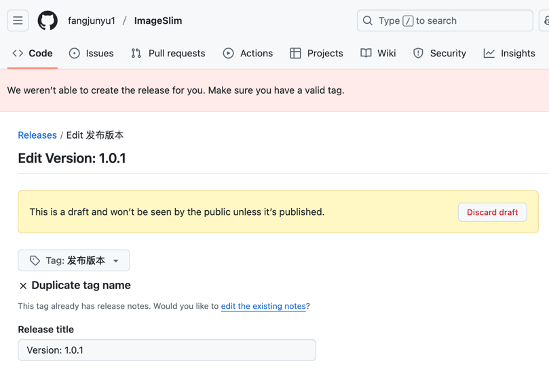The width and height of the screenshot is (550, 375).
Task: Click the GitHub Octocat logo
Action: [48, 21]
